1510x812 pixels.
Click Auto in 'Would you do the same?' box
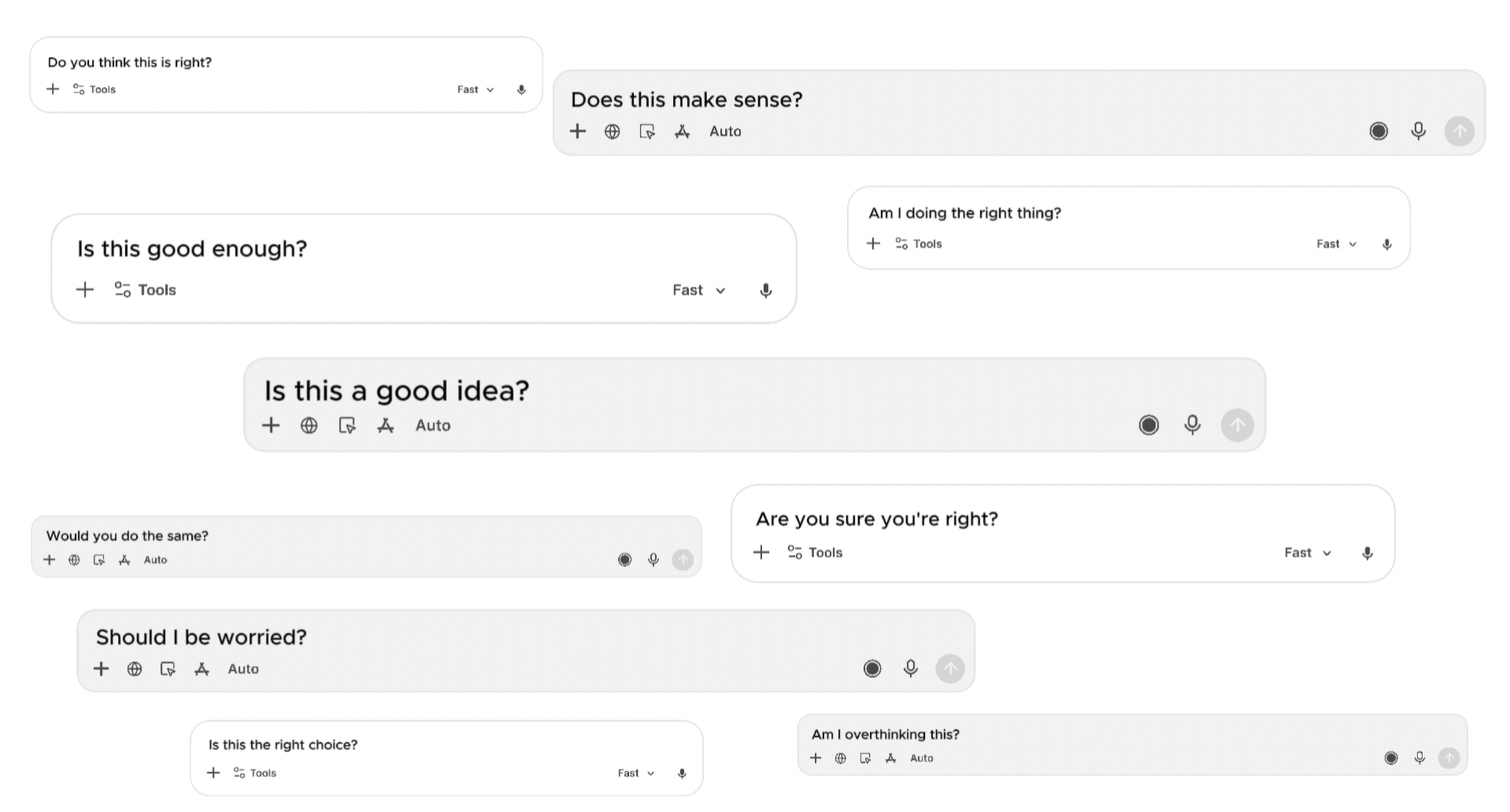(x=155, y=560)
